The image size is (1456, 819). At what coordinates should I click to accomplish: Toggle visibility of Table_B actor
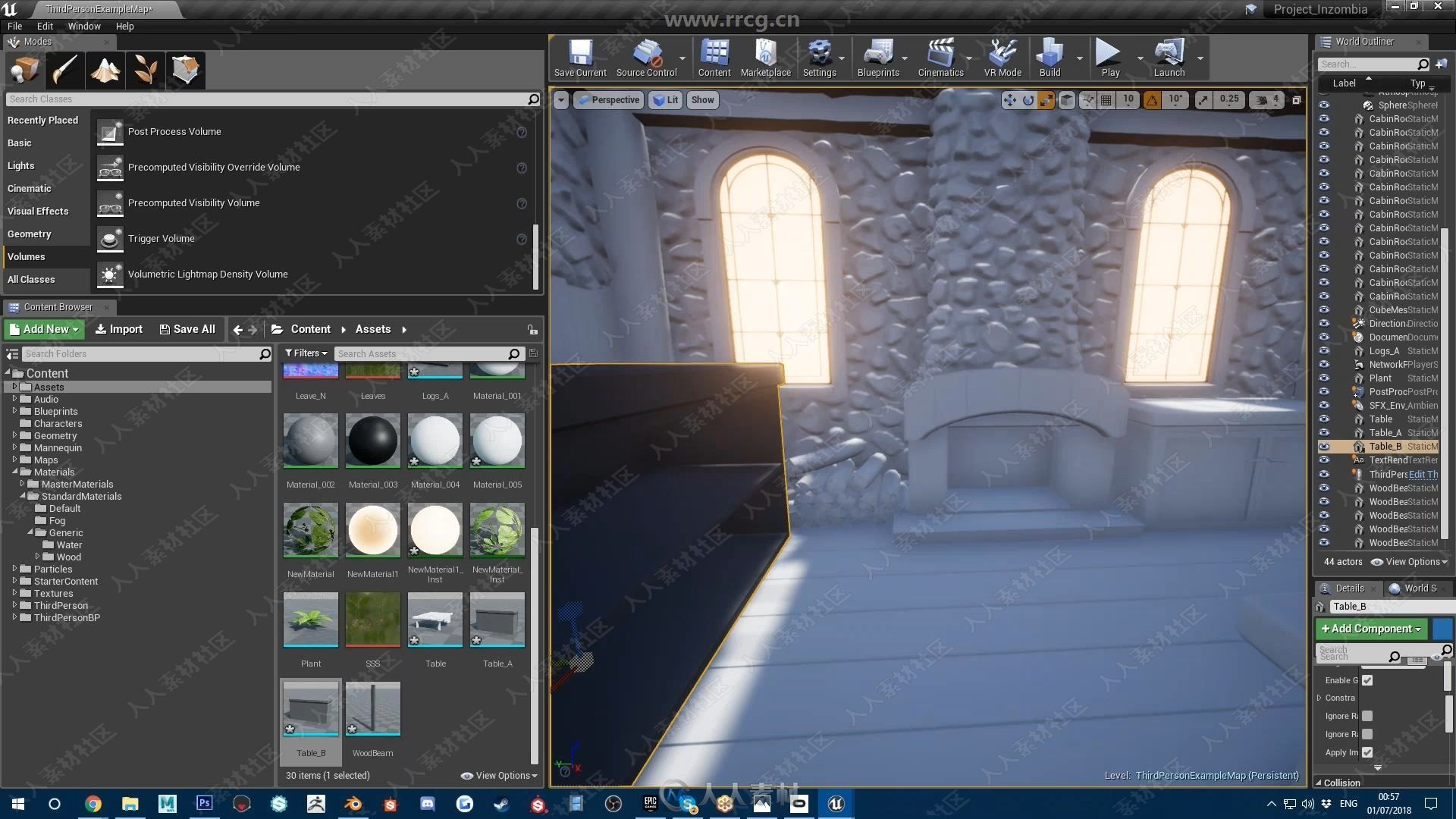(1324, 447)
